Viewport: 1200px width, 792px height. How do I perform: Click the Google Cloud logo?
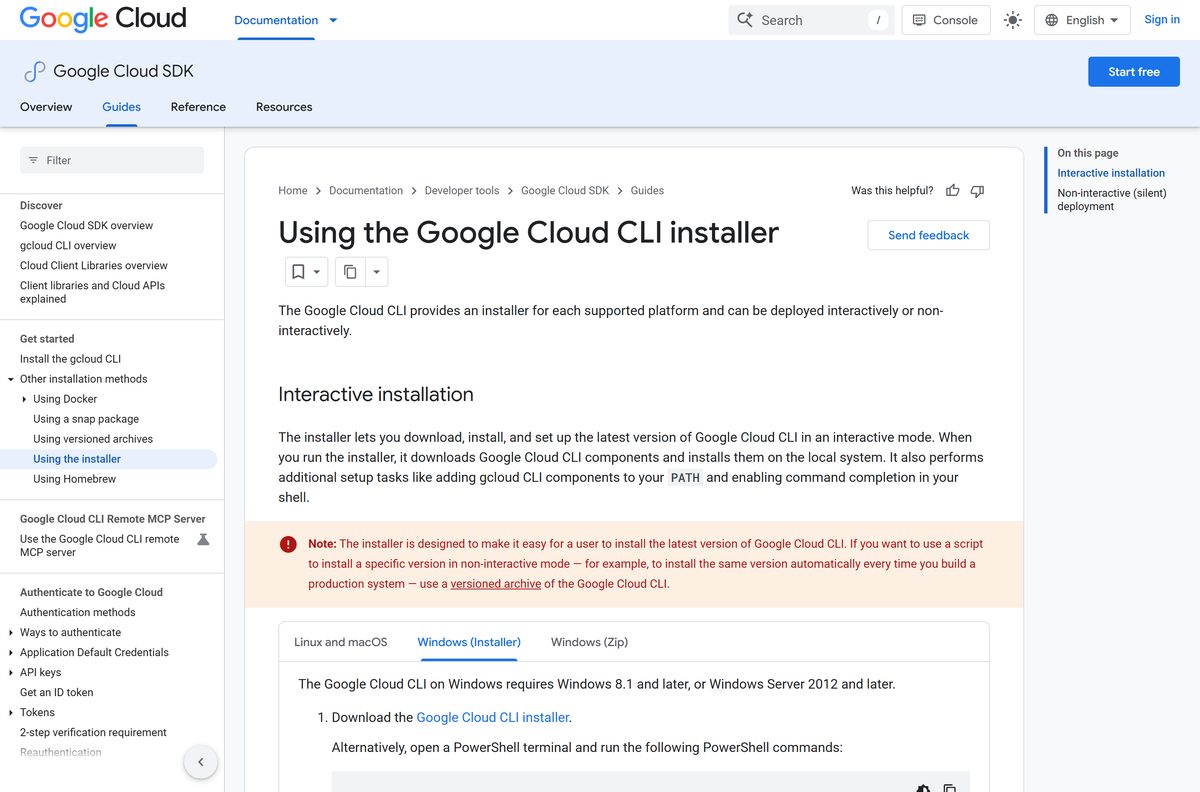pyautogui.click(x=103, y=19)
